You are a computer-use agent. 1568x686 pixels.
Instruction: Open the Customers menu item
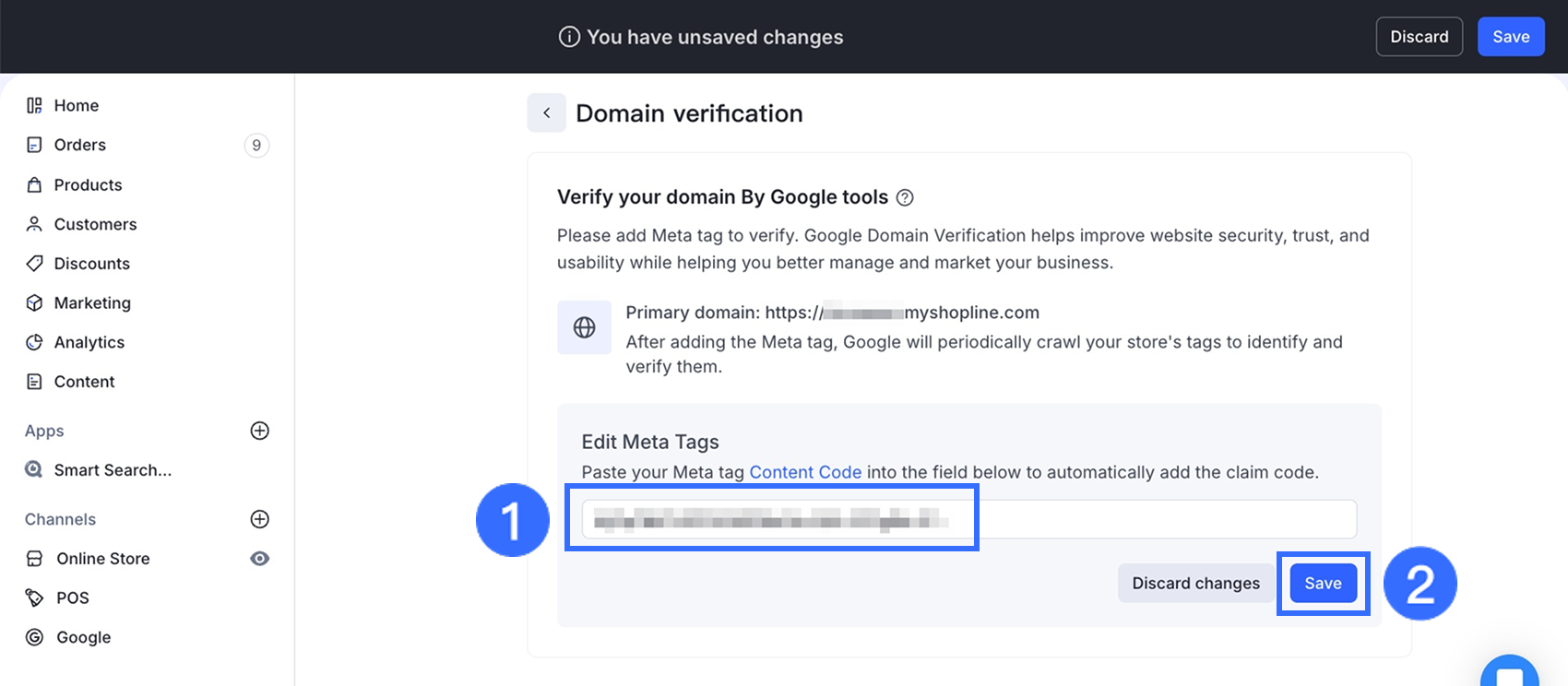[95, 224]
